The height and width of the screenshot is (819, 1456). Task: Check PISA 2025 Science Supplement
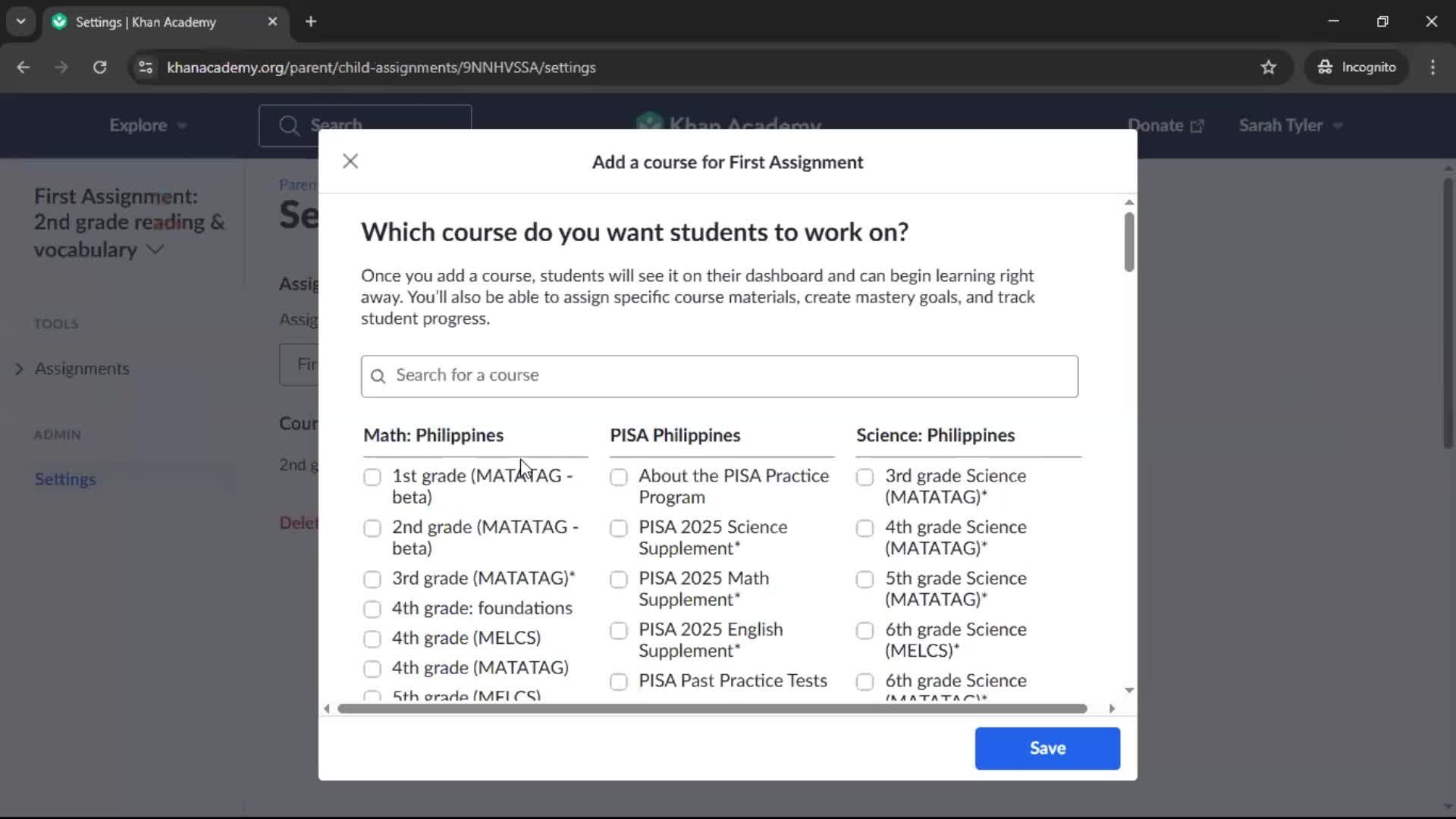click(619, 528)
